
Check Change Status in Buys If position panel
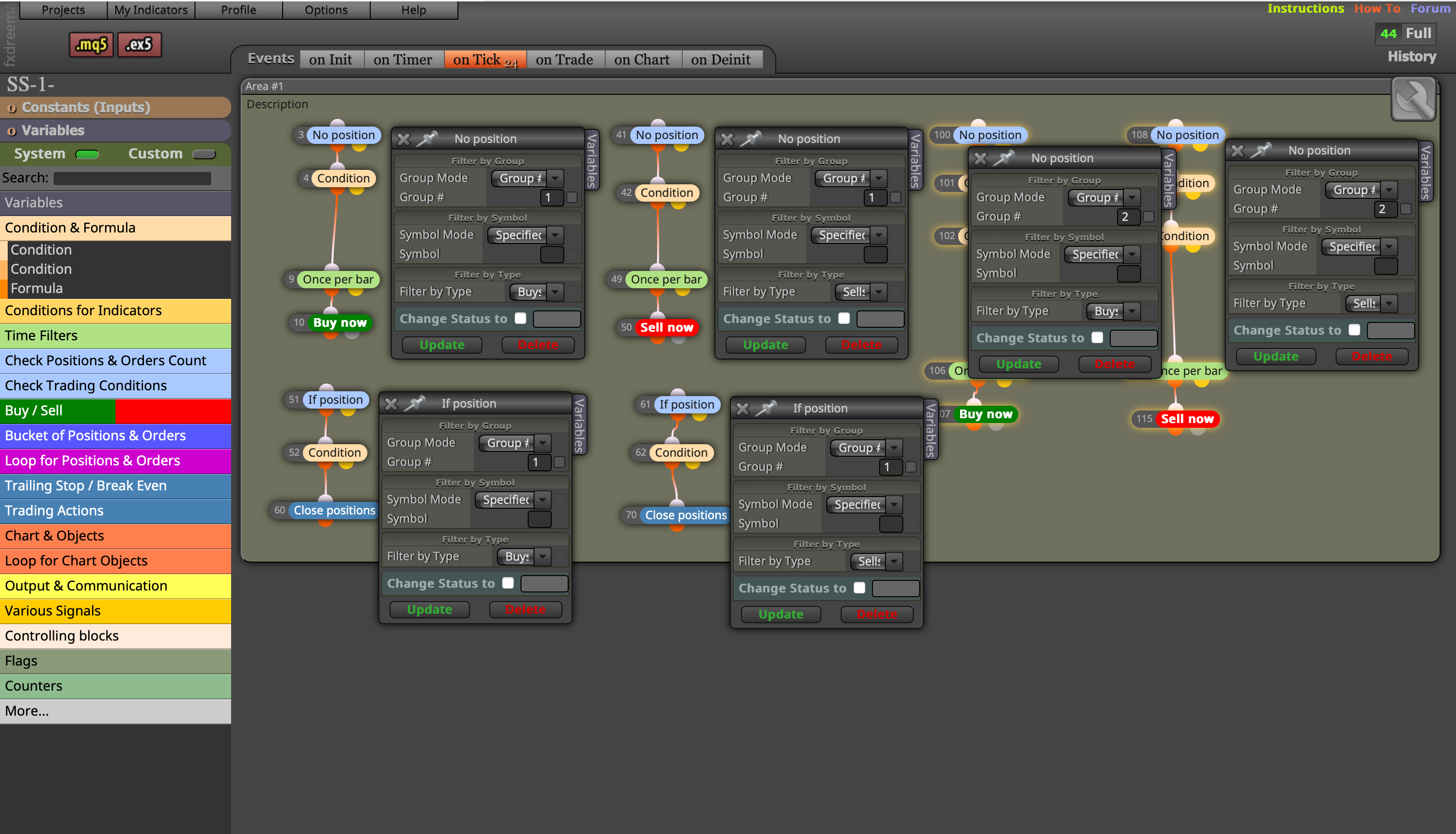click(507, 583)
